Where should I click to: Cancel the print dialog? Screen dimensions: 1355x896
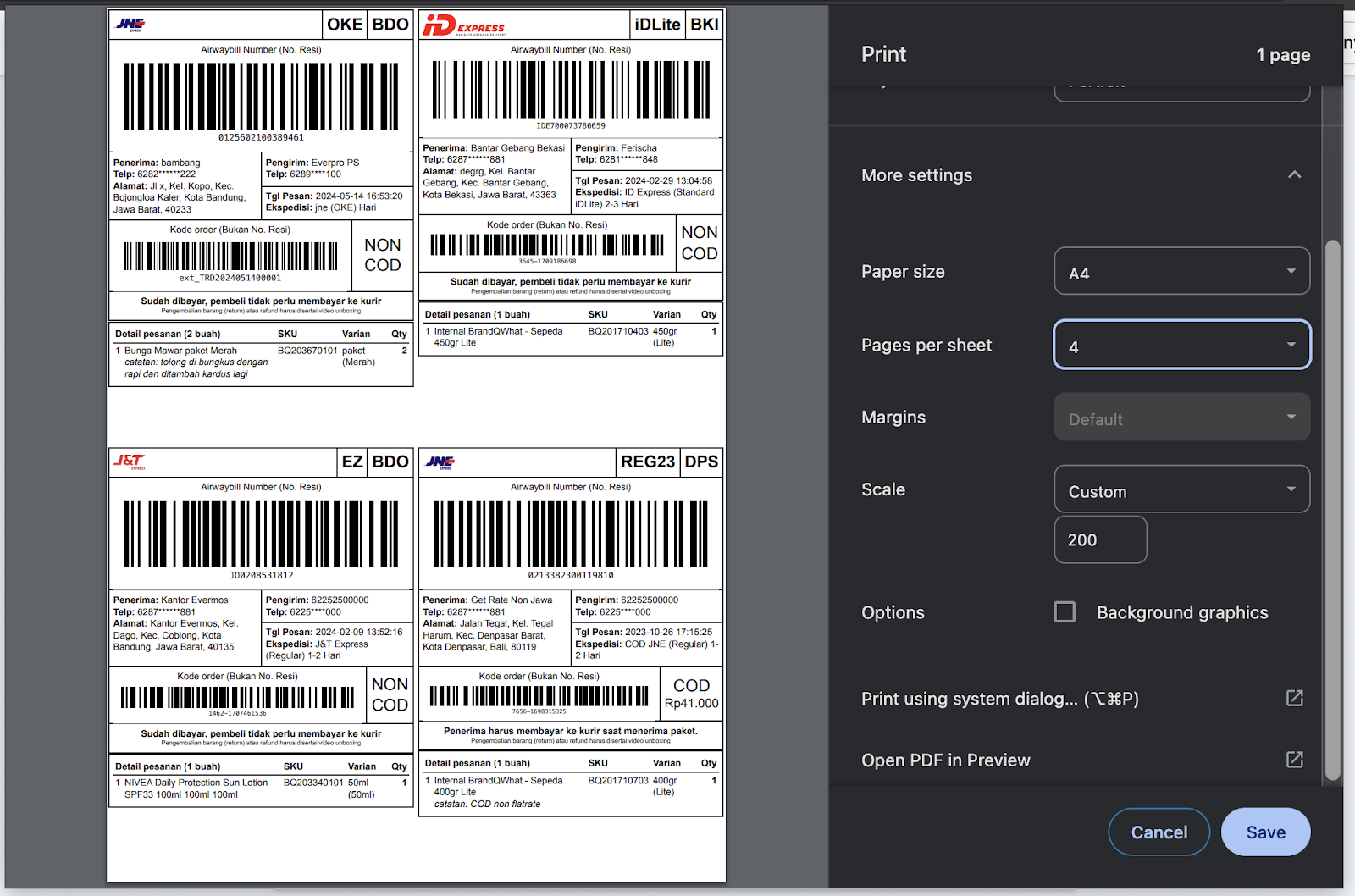(x=1159, y=832)
